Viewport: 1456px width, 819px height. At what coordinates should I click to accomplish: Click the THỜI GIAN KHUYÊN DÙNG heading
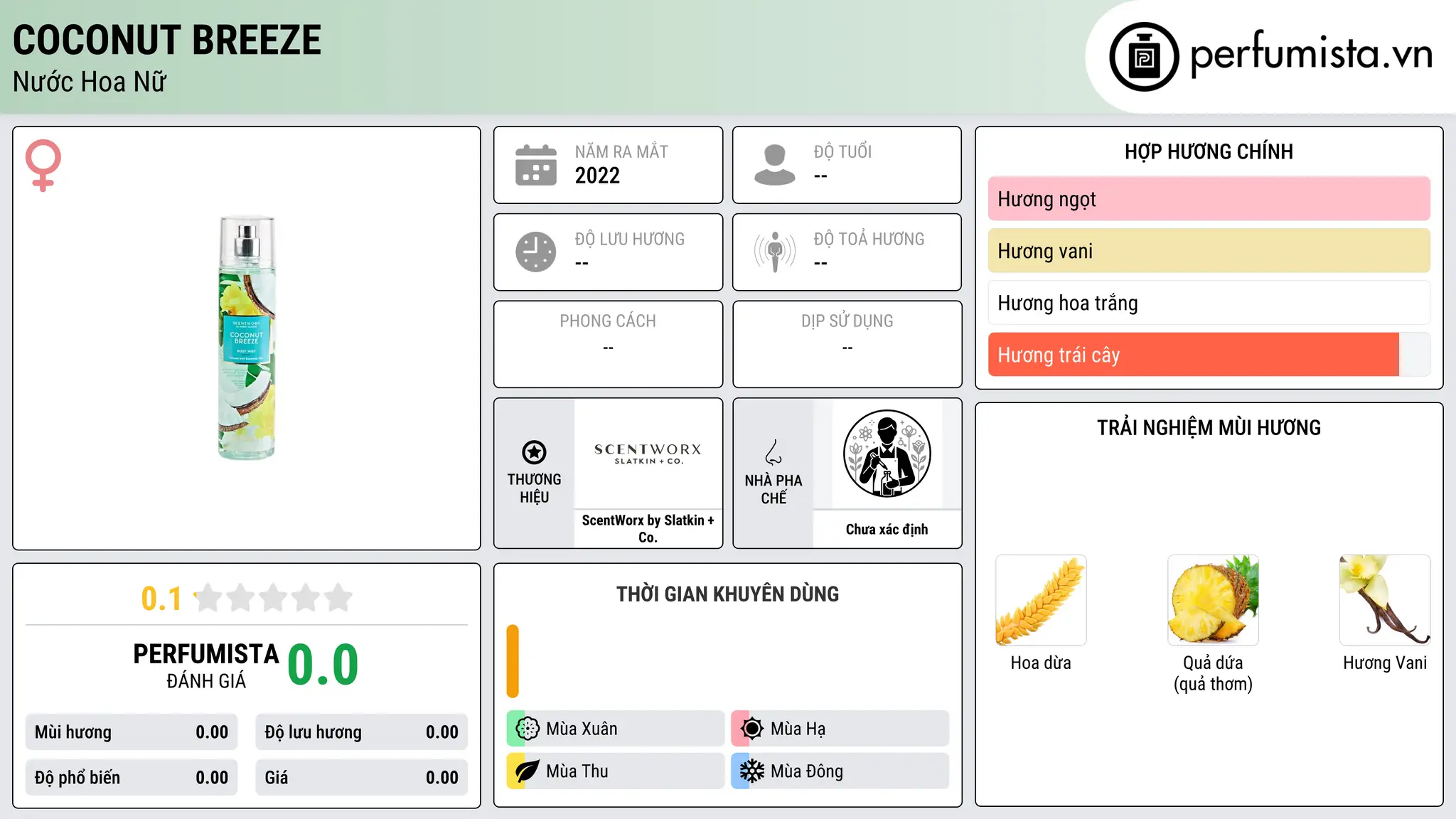pyautogui.click(x=727, y=594)
